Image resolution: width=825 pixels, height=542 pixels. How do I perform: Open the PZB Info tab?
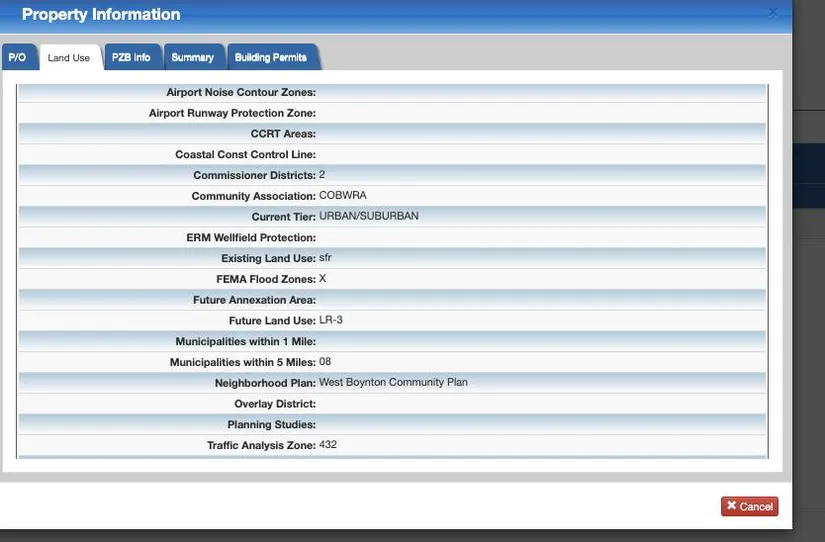131,58
